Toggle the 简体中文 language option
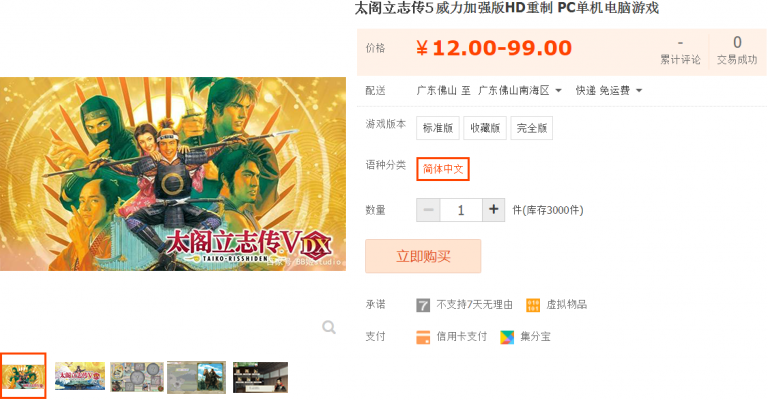The height and width of the screenshot is (401, 768). pos(443,169)
